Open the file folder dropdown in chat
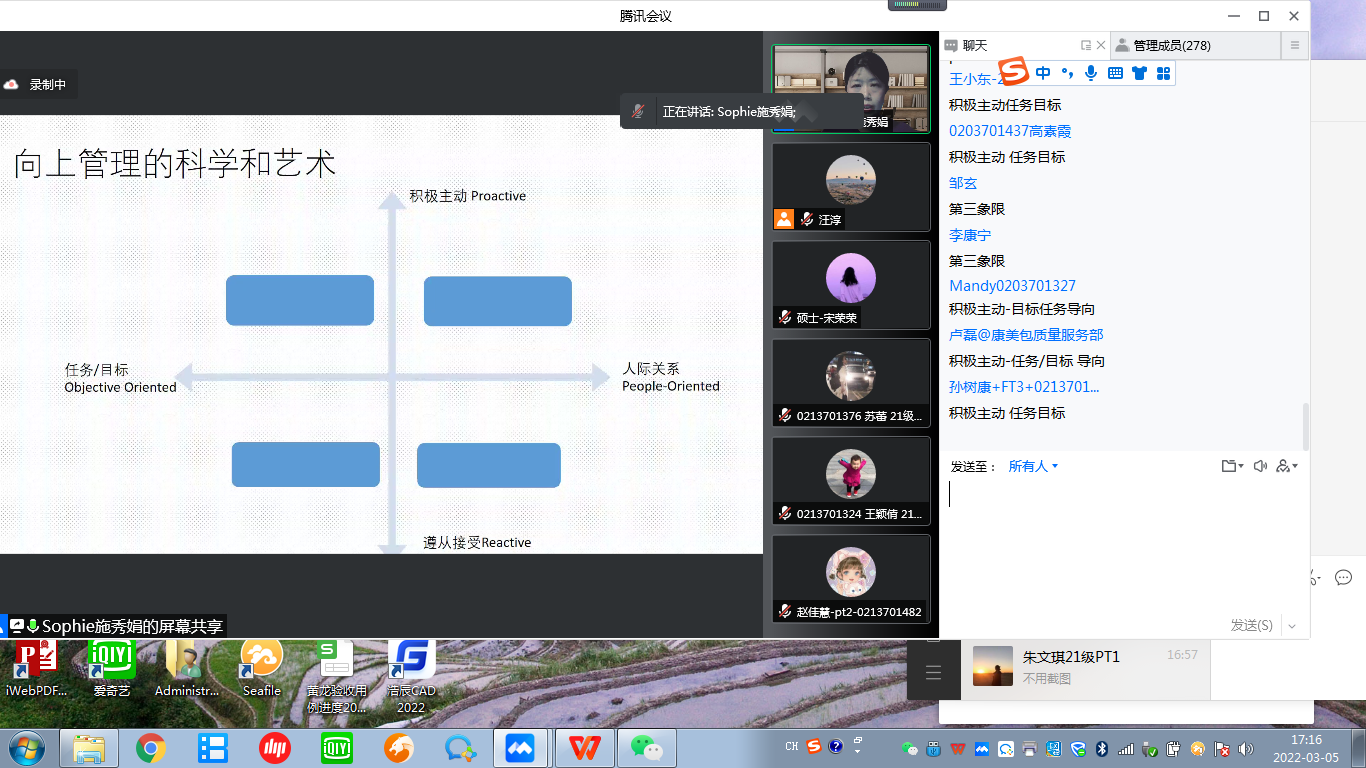This screenshot has height=768, width=1366. pyautogui.click(x=1232, y=466)
